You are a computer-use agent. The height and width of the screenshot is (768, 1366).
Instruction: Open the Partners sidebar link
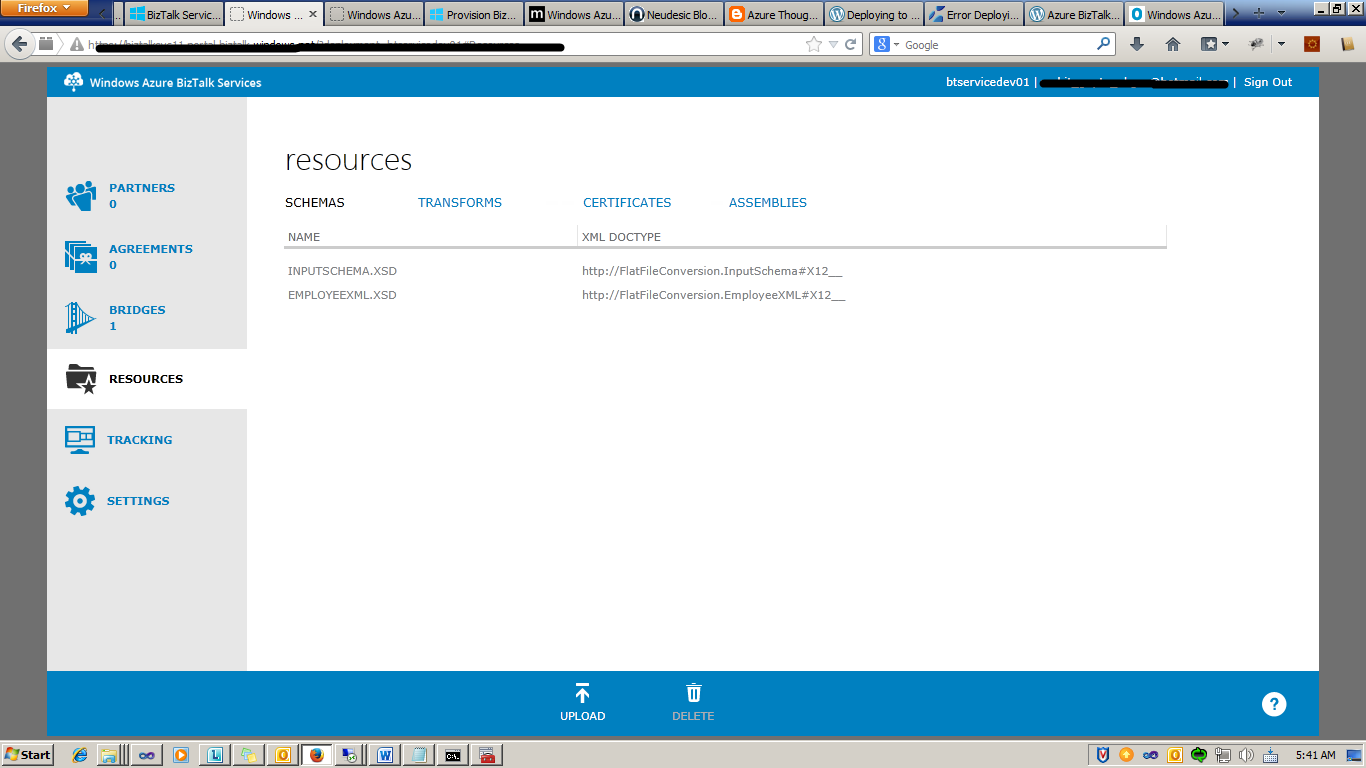[x=142, y=188]
